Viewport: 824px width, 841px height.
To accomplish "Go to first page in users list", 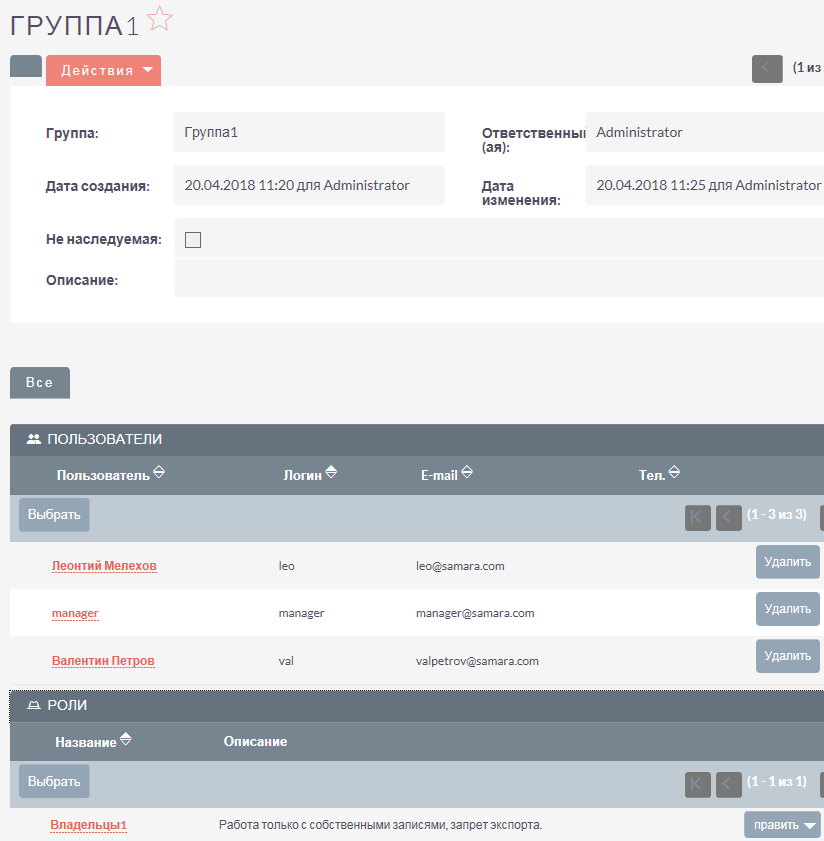I will (698, 517).
